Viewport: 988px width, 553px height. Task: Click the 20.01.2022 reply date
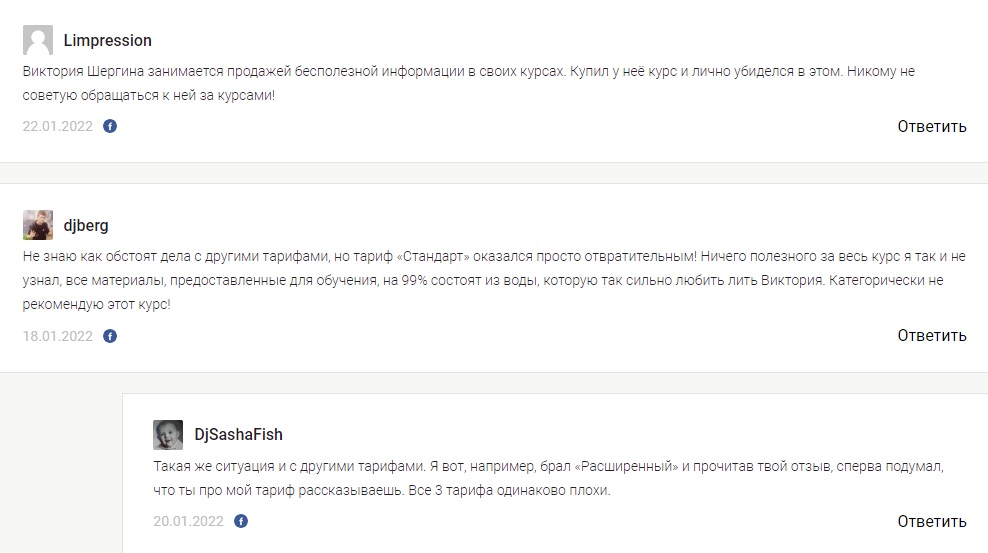pos(188,522)
